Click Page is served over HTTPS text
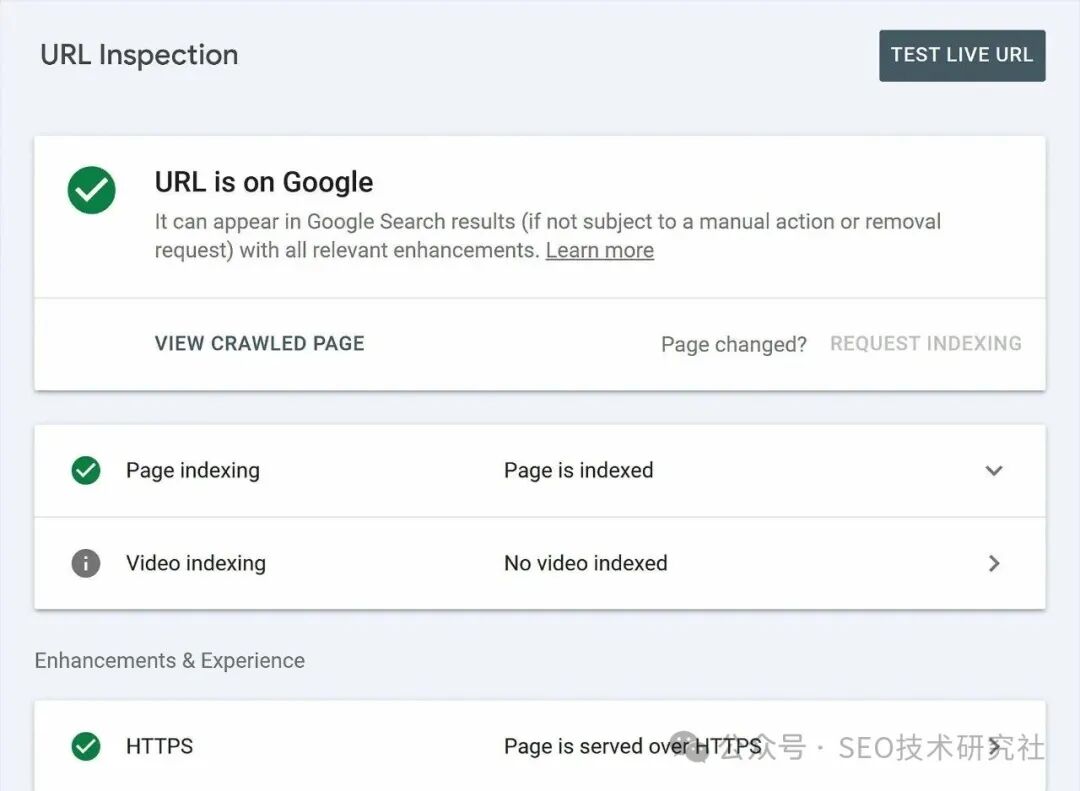 point(600,746)
